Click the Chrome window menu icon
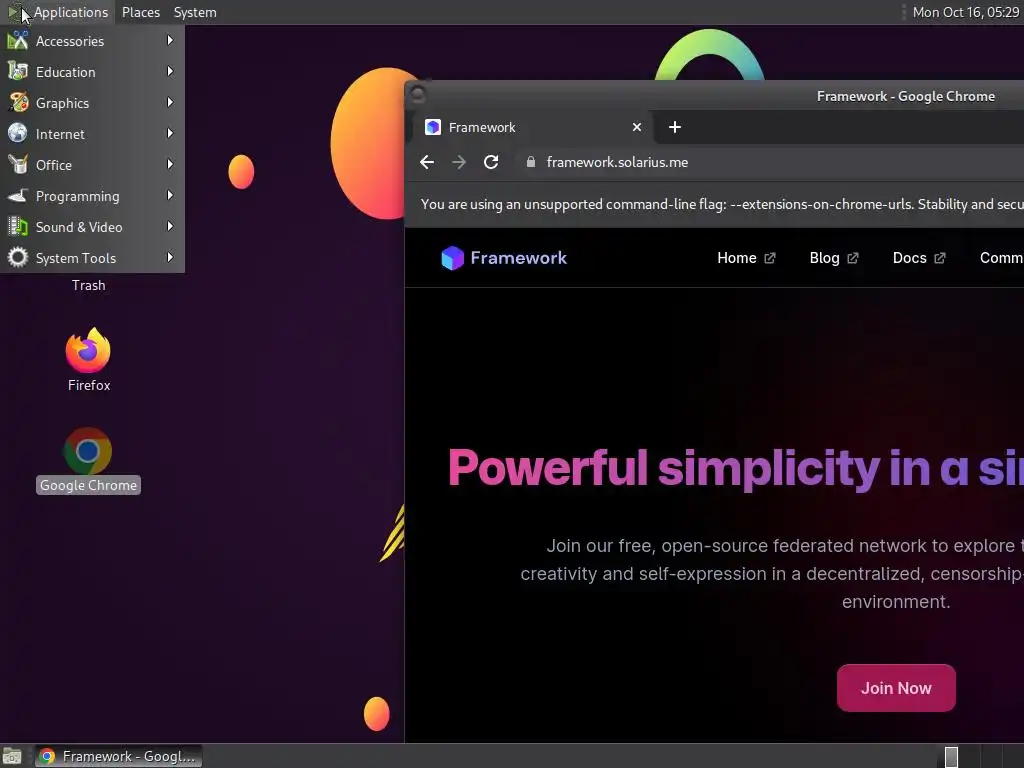The height and width of the screenshot is (768, 1024). (418, 95)
